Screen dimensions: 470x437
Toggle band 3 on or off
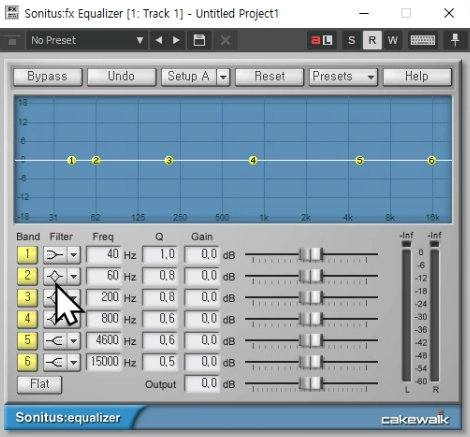tap(27, 297)
